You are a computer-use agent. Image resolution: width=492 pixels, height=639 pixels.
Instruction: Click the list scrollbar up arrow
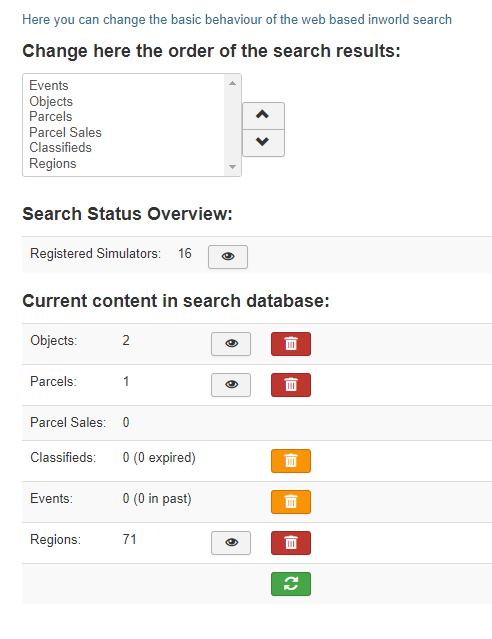pyautogui.click(x=232, y=83)
